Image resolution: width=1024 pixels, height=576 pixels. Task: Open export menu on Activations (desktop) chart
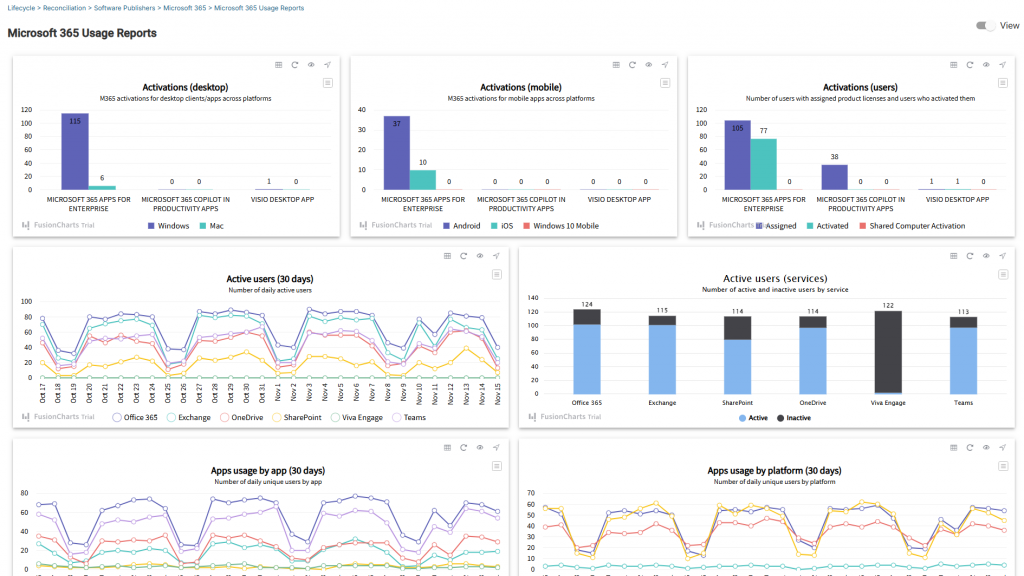(x=328, y=83)
